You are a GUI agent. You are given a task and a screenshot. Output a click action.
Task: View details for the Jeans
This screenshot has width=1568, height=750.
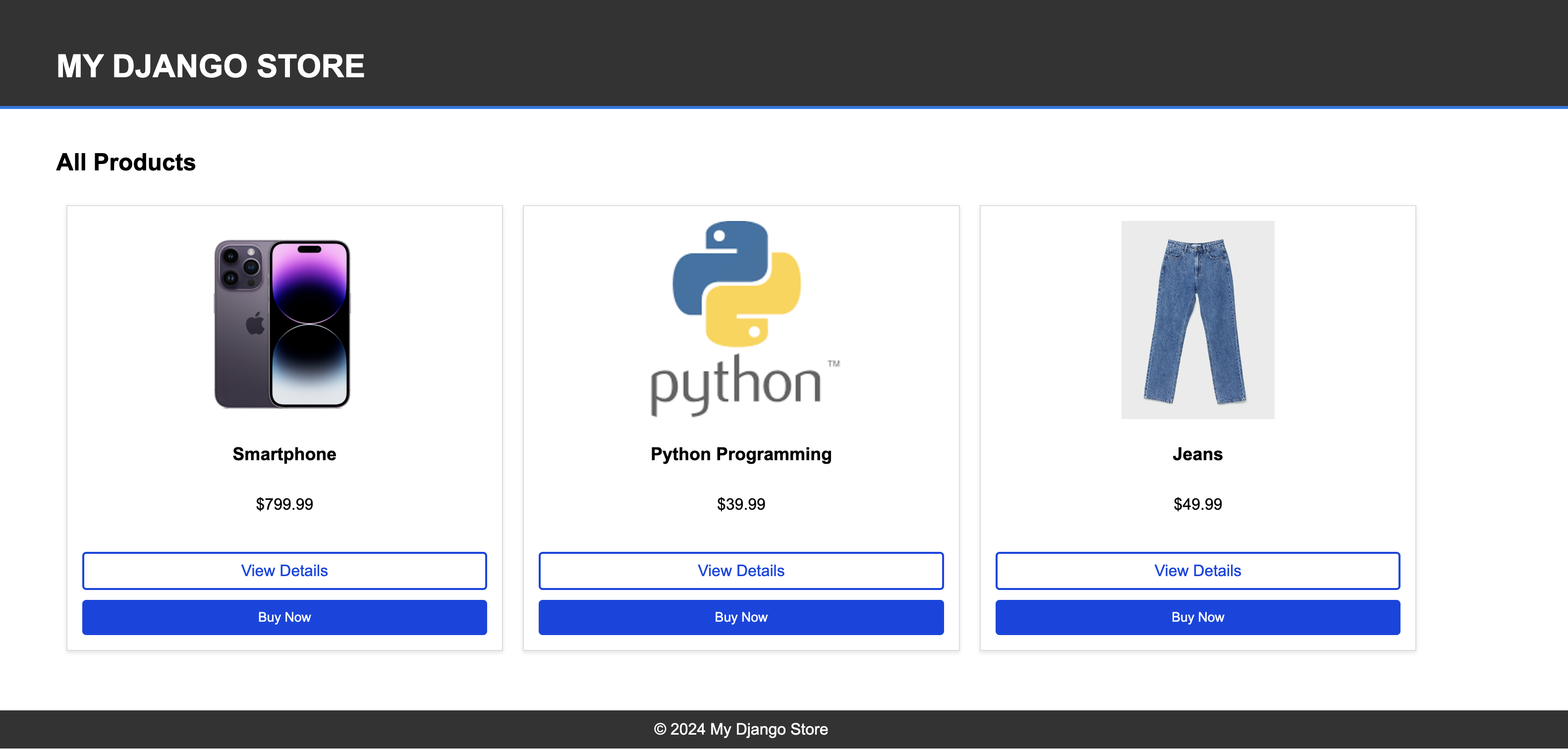click(x=1197, y=571)
